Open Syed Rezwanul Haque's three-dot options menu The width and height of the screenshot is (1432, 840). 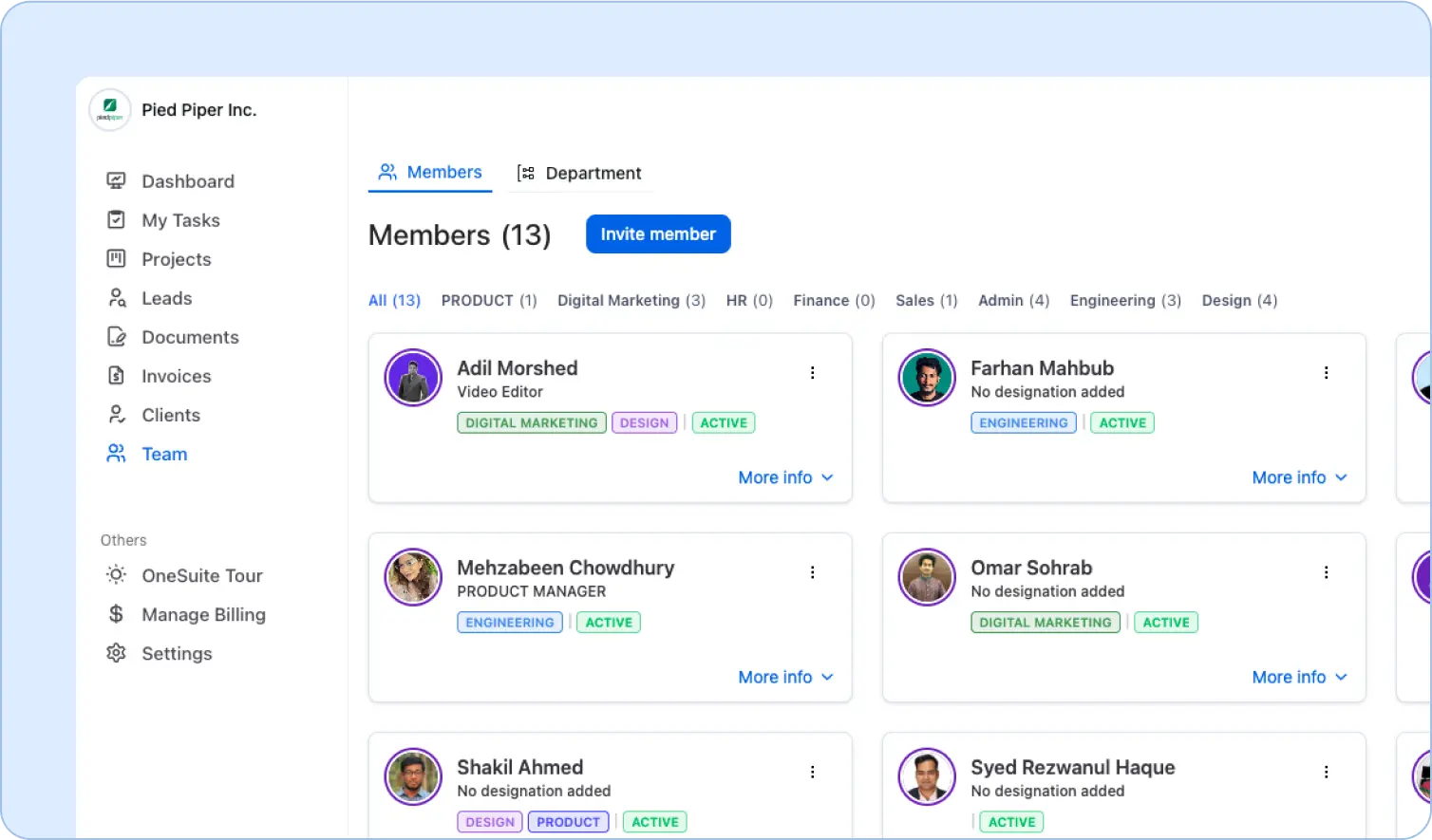tap(1326, 772)
